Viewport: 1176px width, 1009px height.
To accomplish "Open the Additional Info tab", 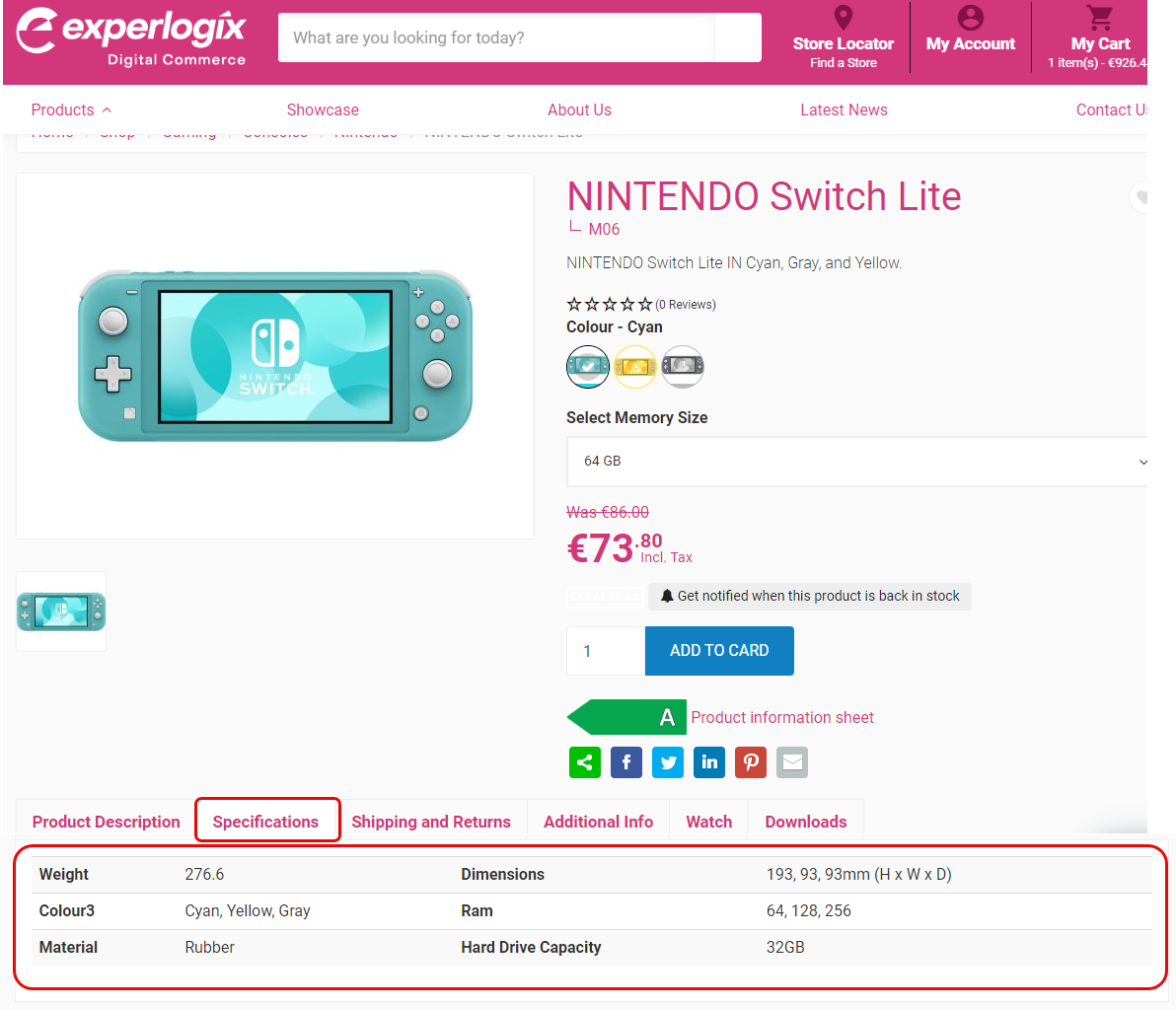I will click(598, 822).
